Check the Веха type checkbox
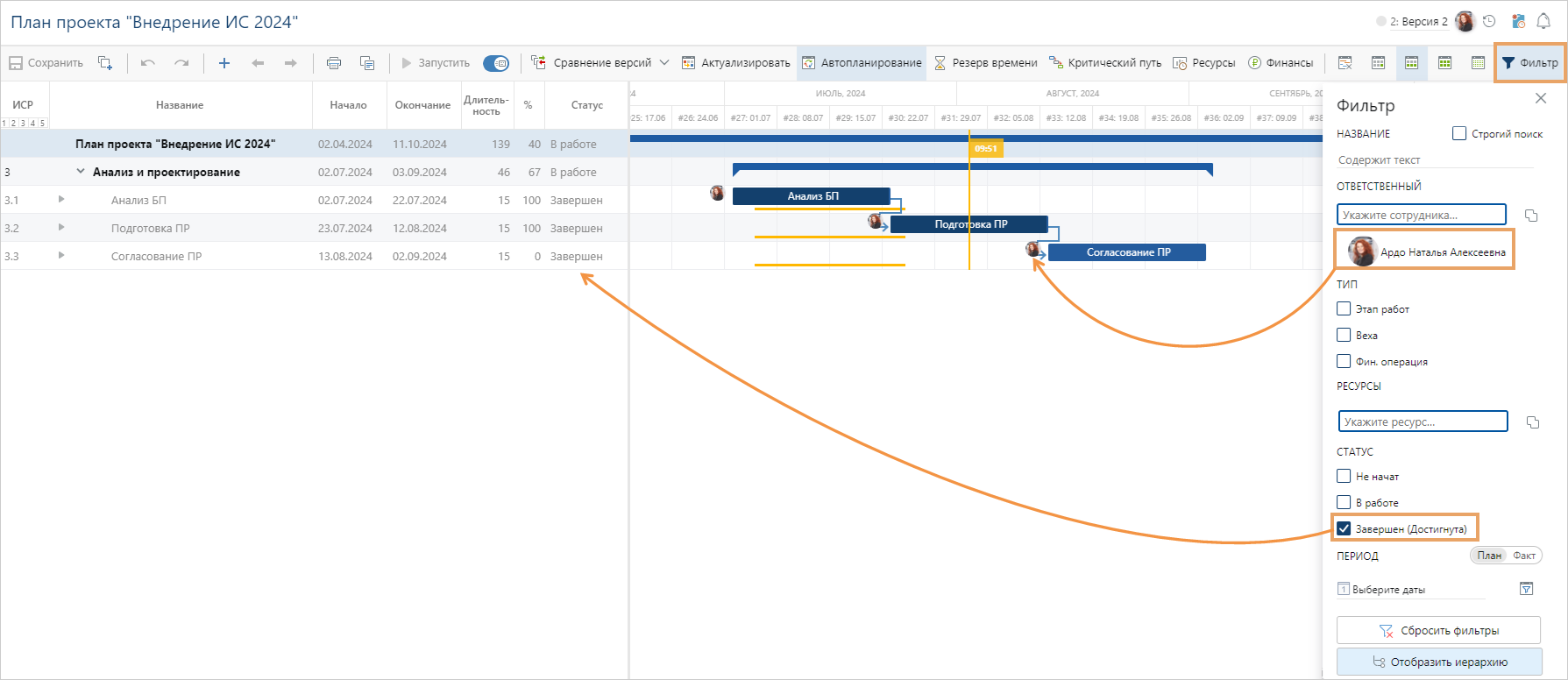Image resolution: width=1568 pixels, height=680 pixels. tap(1344, 335)
